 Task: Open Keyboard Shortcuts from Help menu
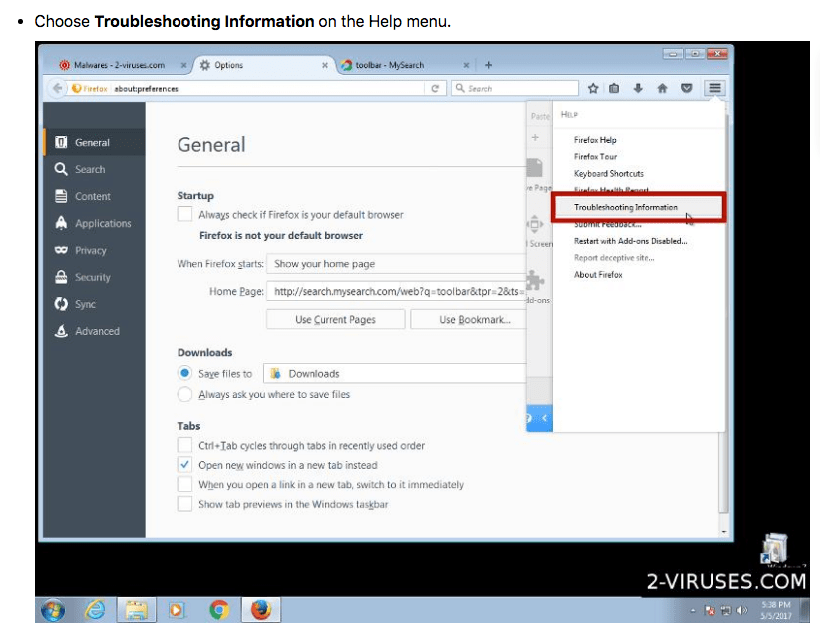609,173
